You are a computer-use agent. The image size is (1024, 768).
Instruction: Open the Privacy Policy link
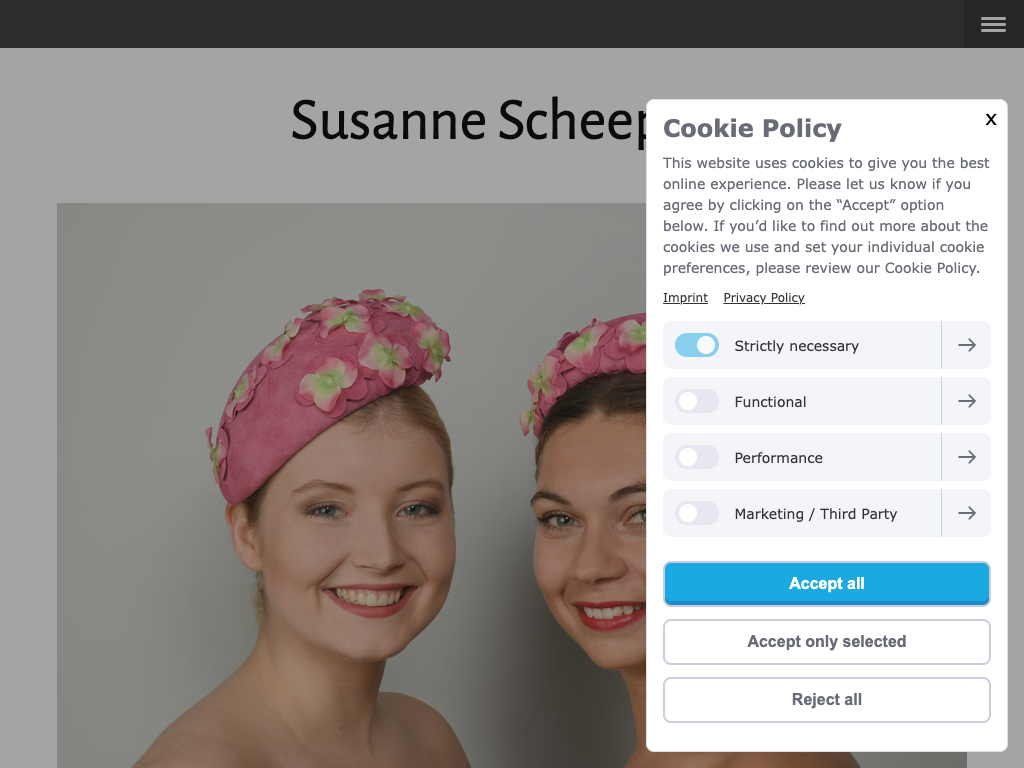(x=764, y=298)
